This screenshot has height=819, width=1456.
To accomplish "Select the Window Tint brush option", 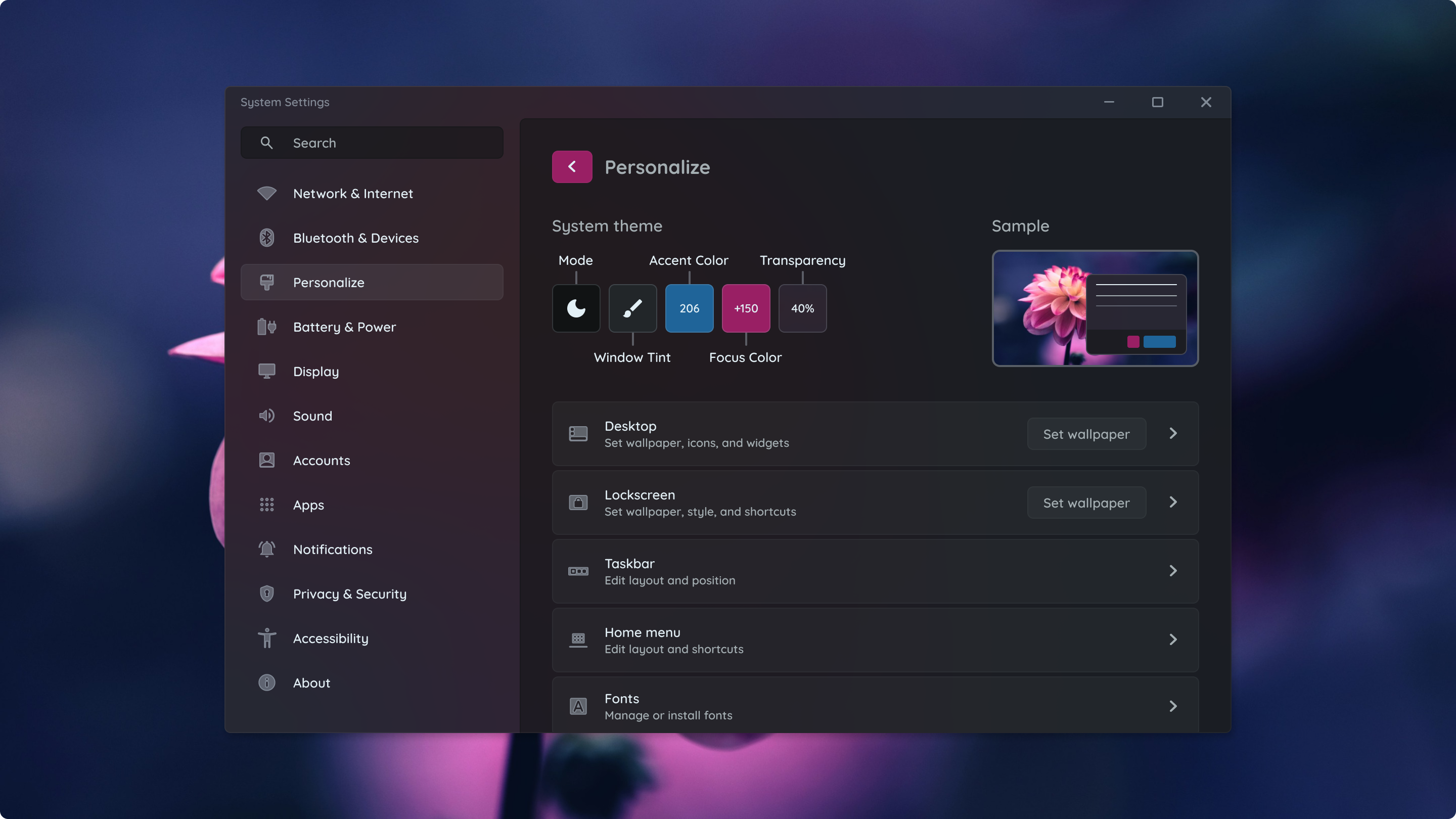I will click(632, 308).
